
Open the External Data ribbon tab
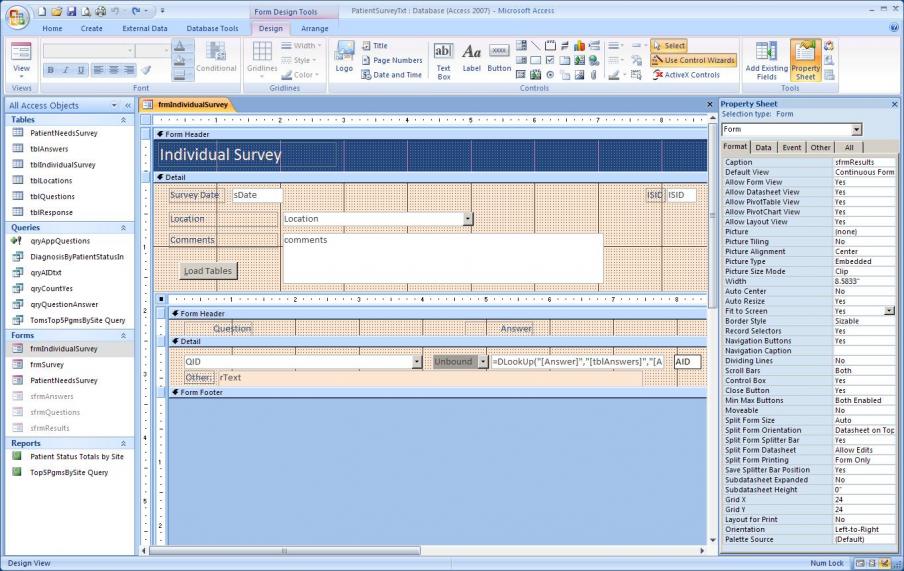point(145,28)
